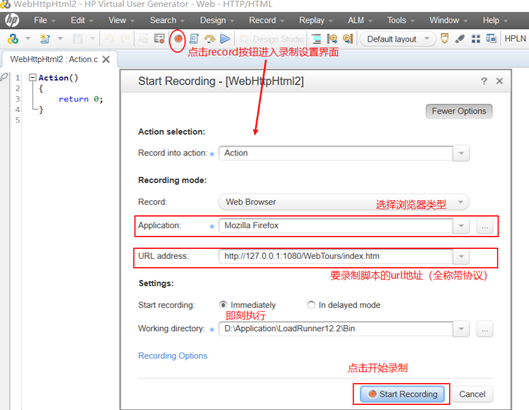529x410 pixels.
Task: Open dropdown arrow next to Save icon
Action: (x=92, y=38)
